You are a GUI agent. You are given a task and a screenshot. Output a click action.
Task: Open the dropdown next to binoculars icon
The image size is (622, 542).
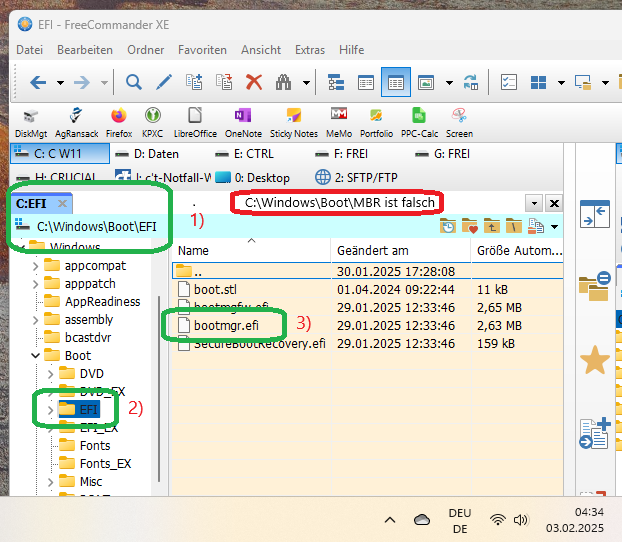306,83
